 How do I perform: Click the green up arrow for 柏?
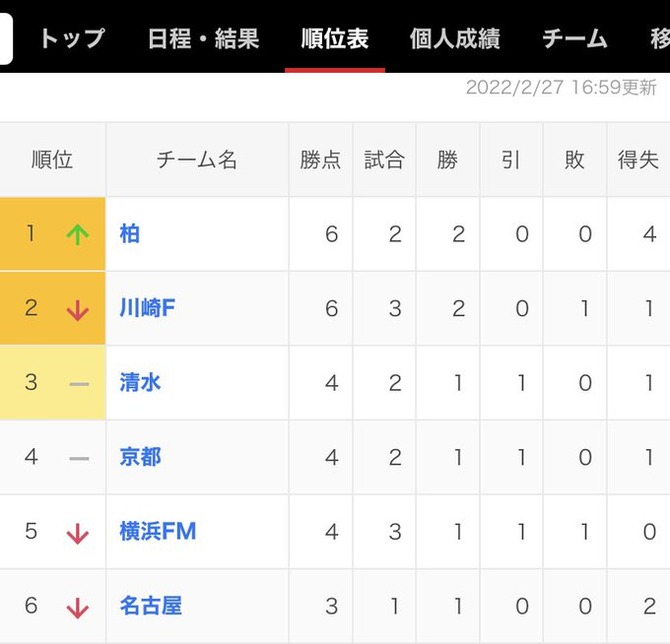point(78,235)
